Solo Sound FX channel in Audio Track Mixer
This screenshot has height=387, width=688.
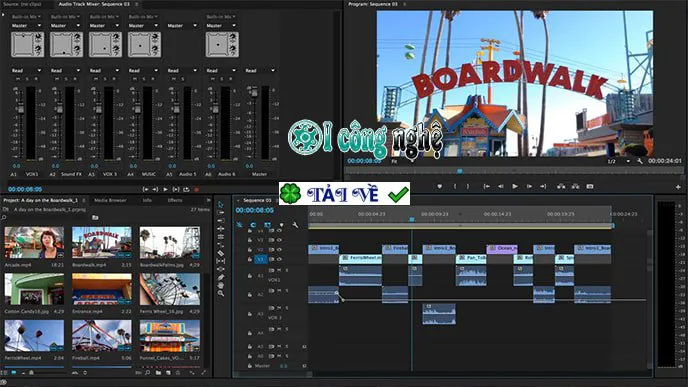pos(66,79)
